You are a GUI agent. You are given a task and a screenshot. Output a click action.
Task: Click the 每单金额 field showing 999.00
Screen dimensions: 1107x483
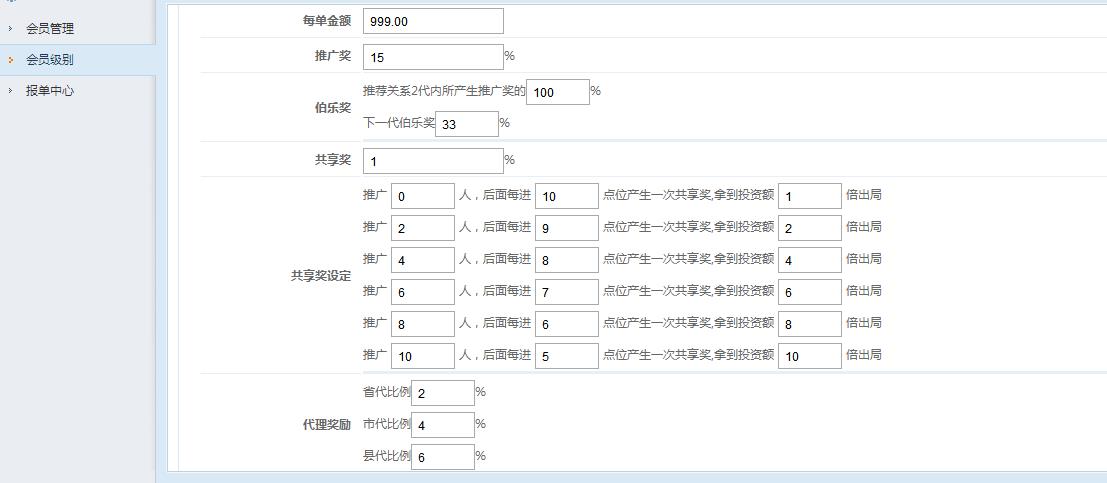coord(433,21)
